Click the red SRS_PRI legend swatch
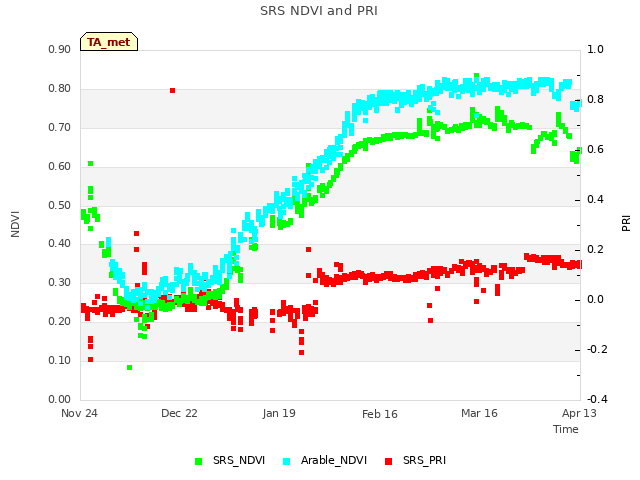The height and width of the screenshot is (480, 640). click(x=389, y=462)
